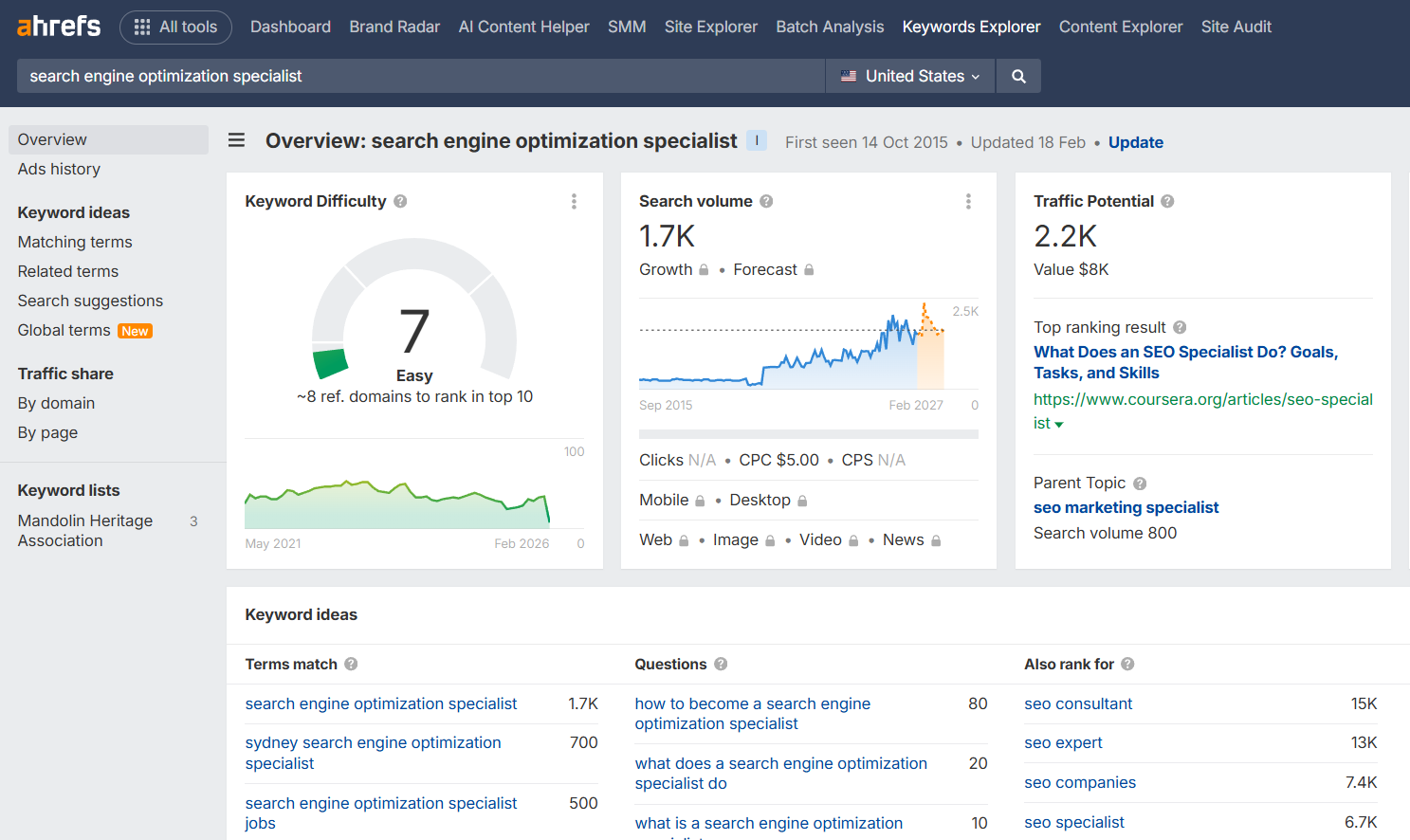The image size is (1410, 840).
Task: Click the locked Forecast padlock icon
Action: pyautogui.click(x=809, y=270)
